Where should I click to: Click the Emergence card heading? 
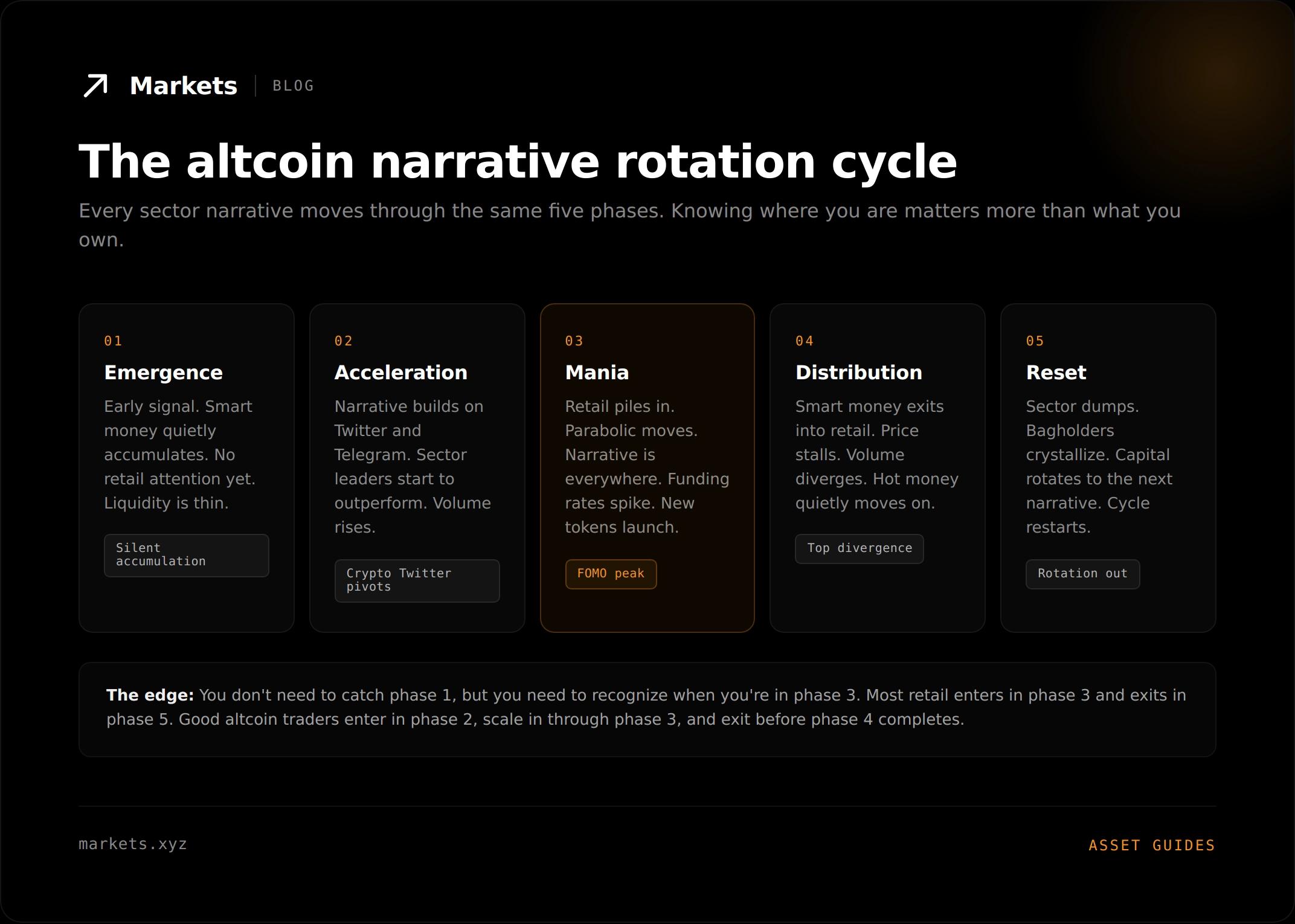[x=163, y=373]
